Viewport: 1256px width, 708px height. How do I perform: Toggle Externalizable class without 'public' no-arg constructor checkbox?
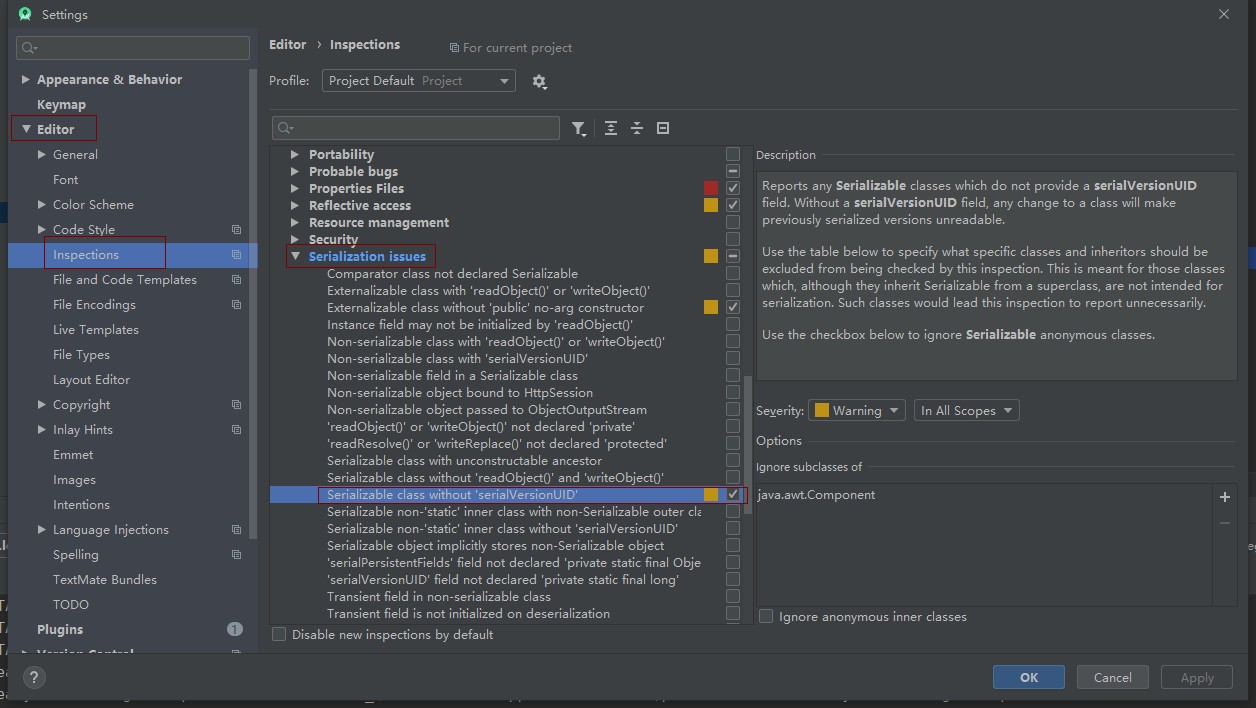pos(733,307)
